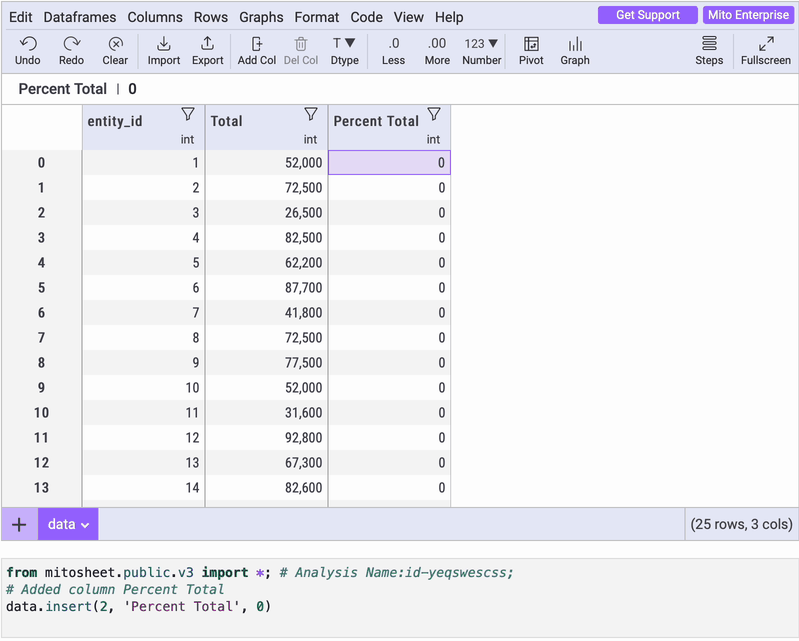Select the Percent Total column header
The height and width of the screenshot is (641, 799).
[x=390, y=127]
